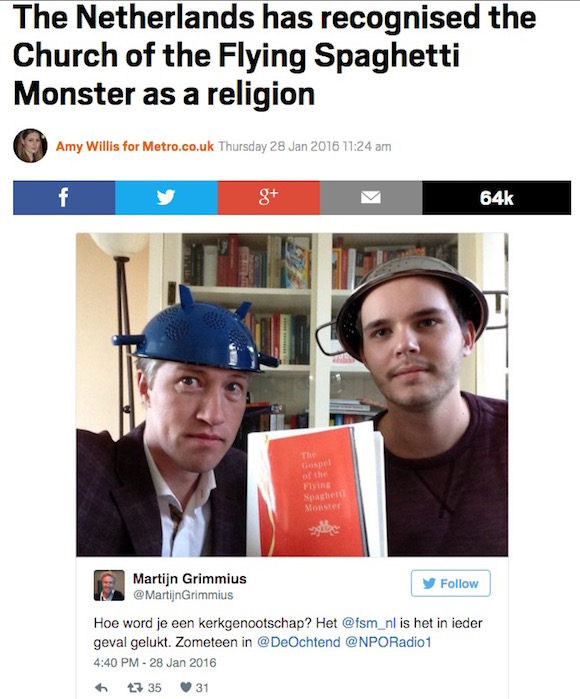Share the article on Twitter

[166, 197]
